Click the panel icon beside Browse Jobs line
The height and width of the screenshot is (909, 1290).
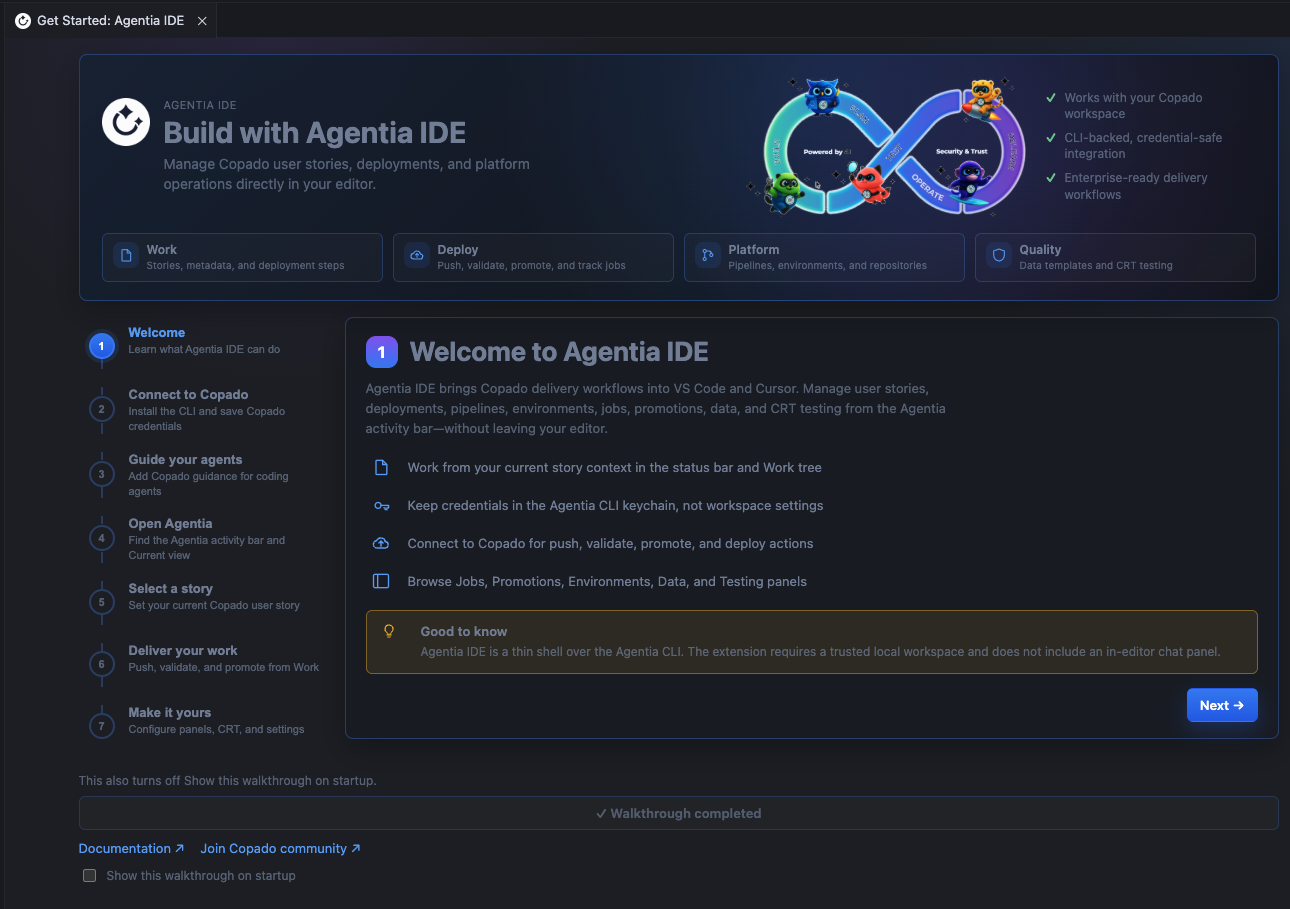(x=381, y=581)
